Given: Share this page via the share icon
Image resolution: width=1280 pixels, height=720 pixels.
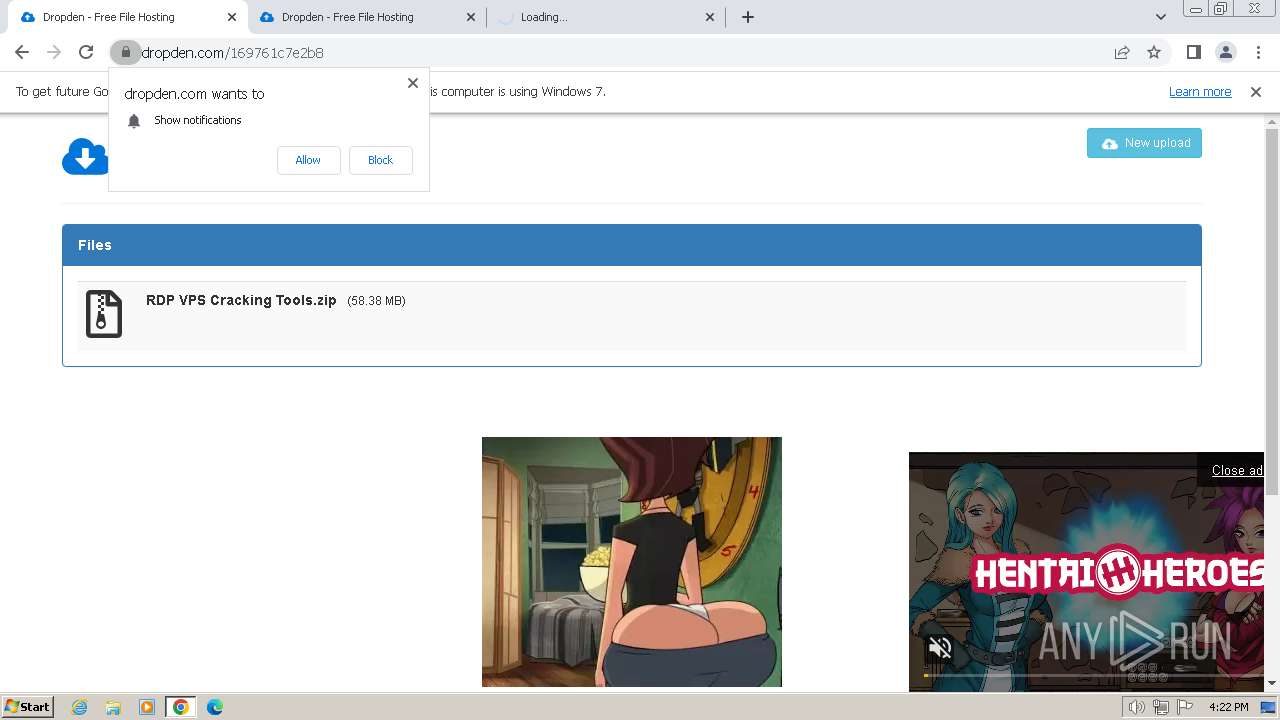Looking at the screenshot, I should (1122, 52).
